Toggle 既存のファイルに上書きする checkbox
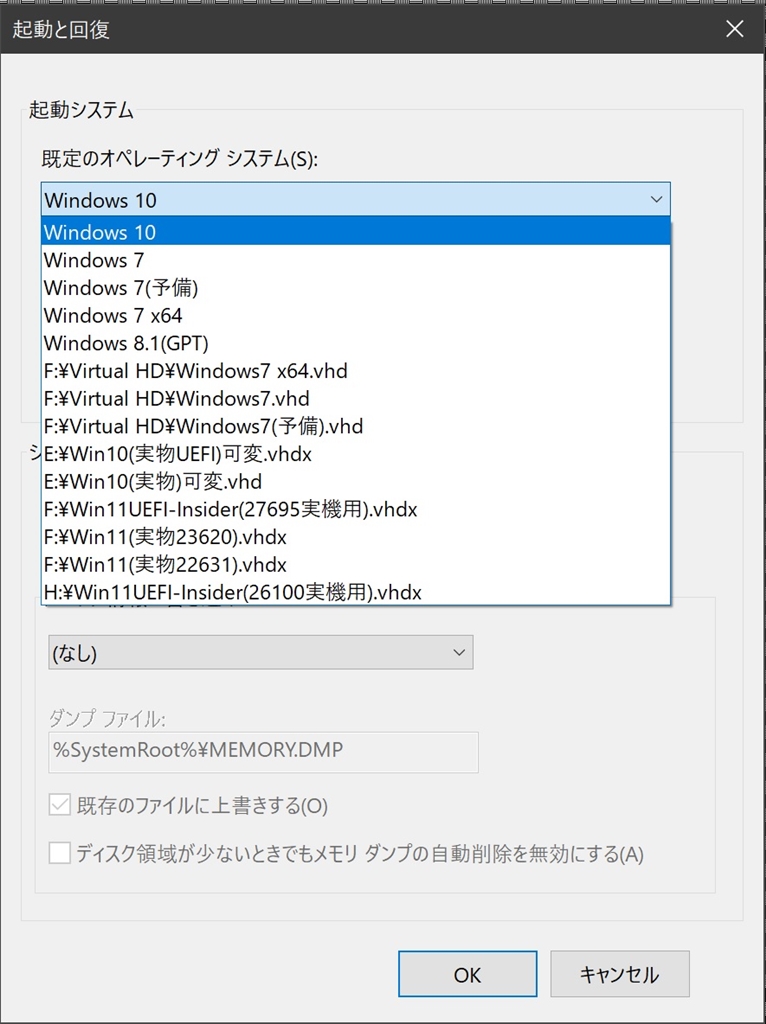The height and width of the screenshot is (1024, 766). point(59,807)
